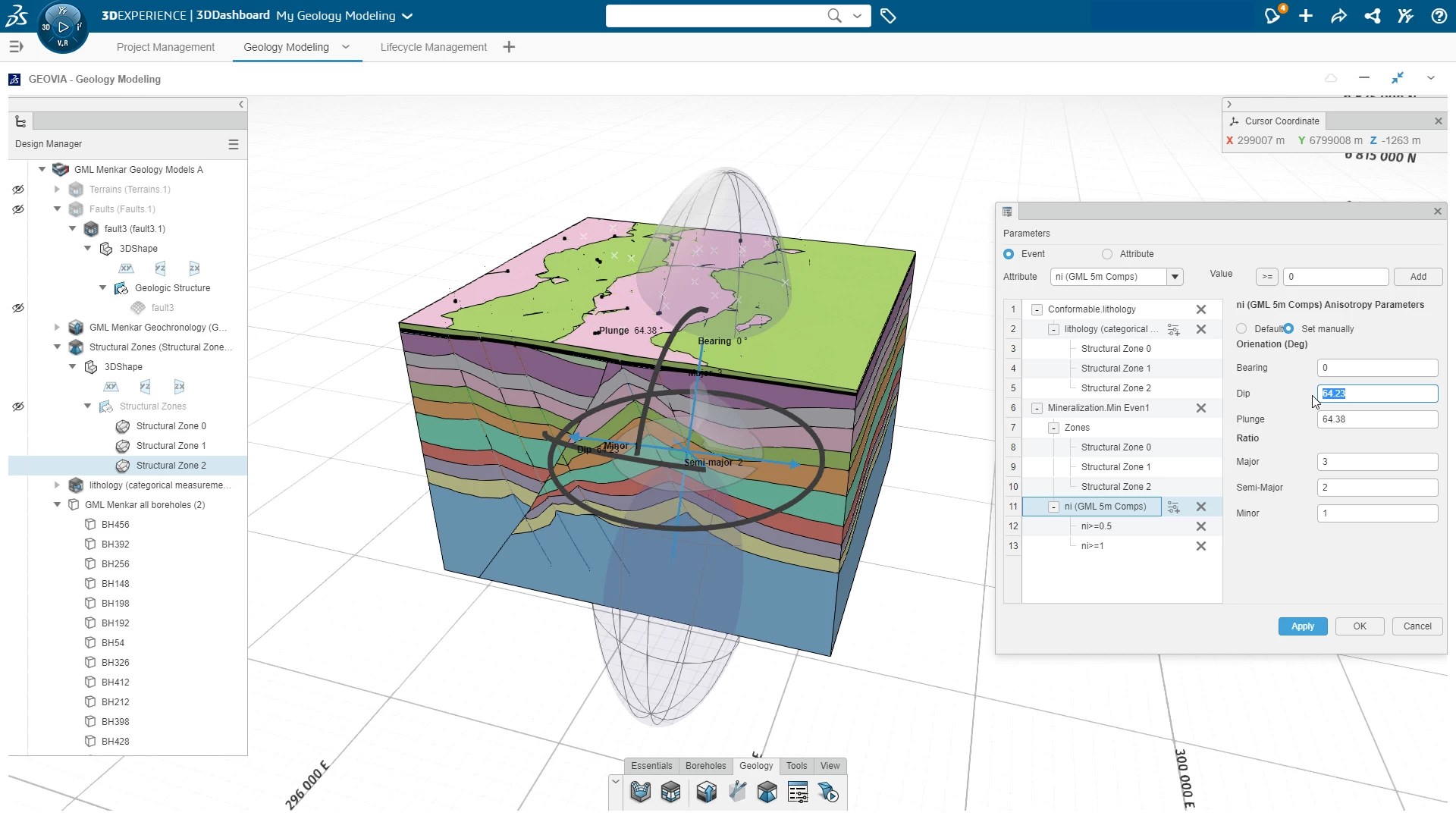Screen dimensions: 1456x819
Task: Click the parameter list settings icon
Action: [798, 793]
